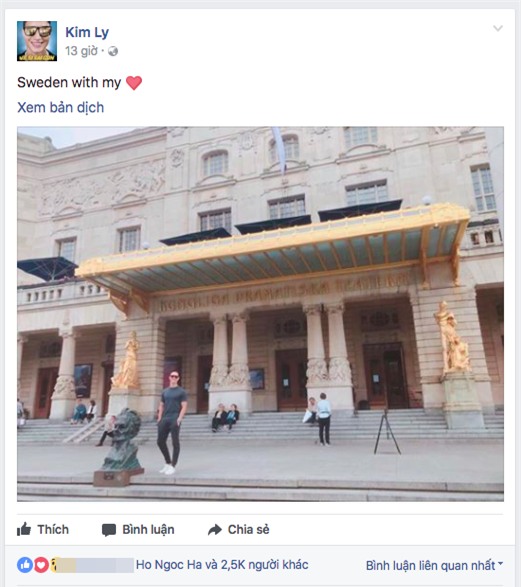The width and height of the screenshot is (521, 587).
Task: Open Ho Ngoc Ha reactions list
Action: [x=222, y=565]
